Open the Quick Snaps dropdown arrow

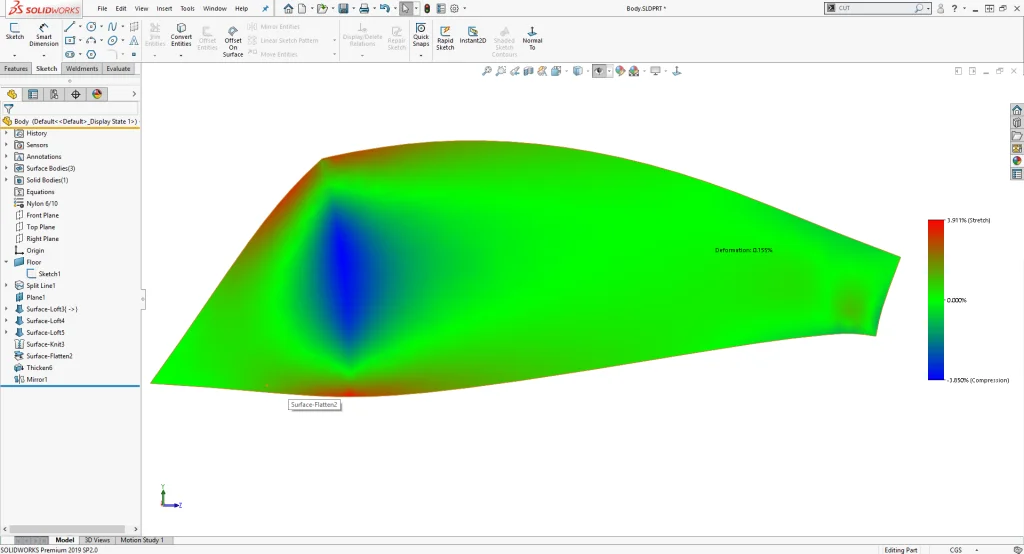pyautogui.click(x=421, y=55)
